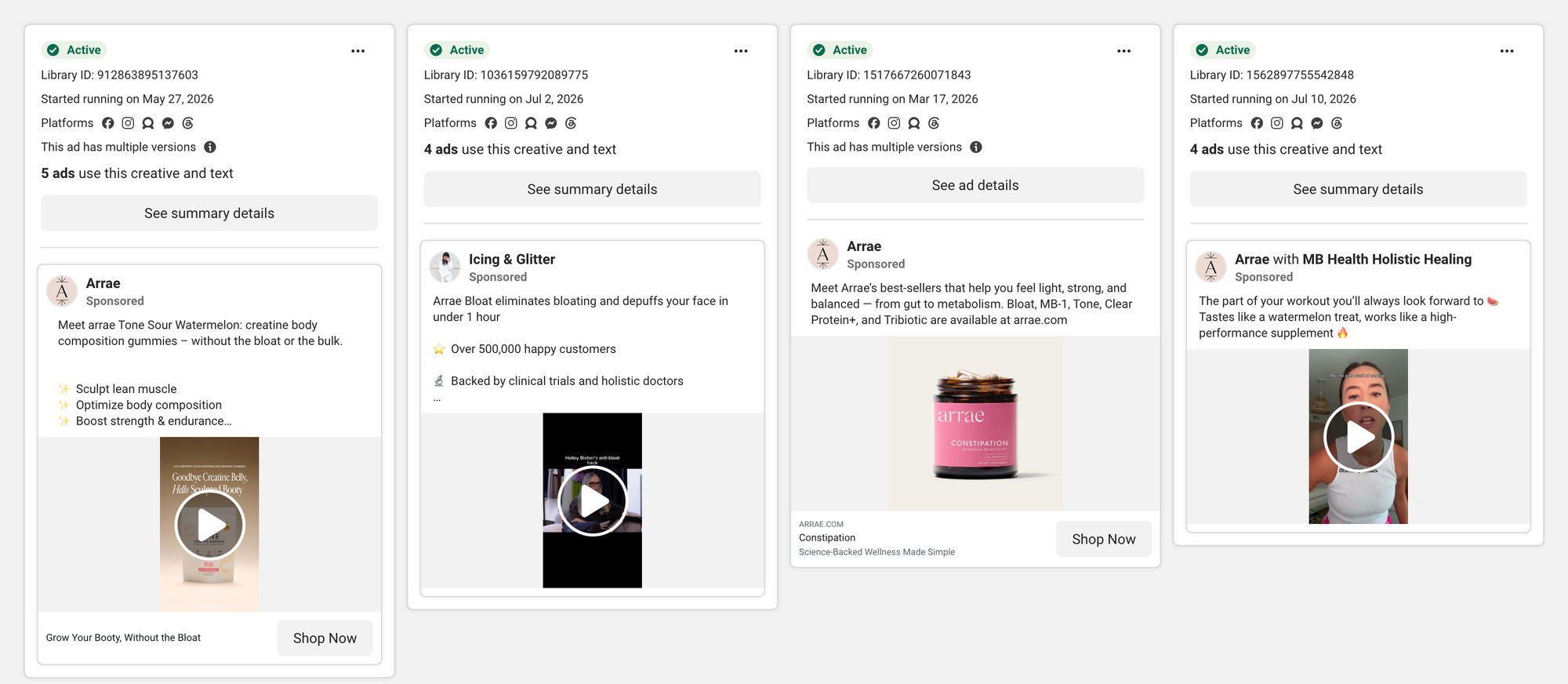Open See summary details for MB Health ad
This screenshot has height=684, width=1568.
(x=1358, y=189)
